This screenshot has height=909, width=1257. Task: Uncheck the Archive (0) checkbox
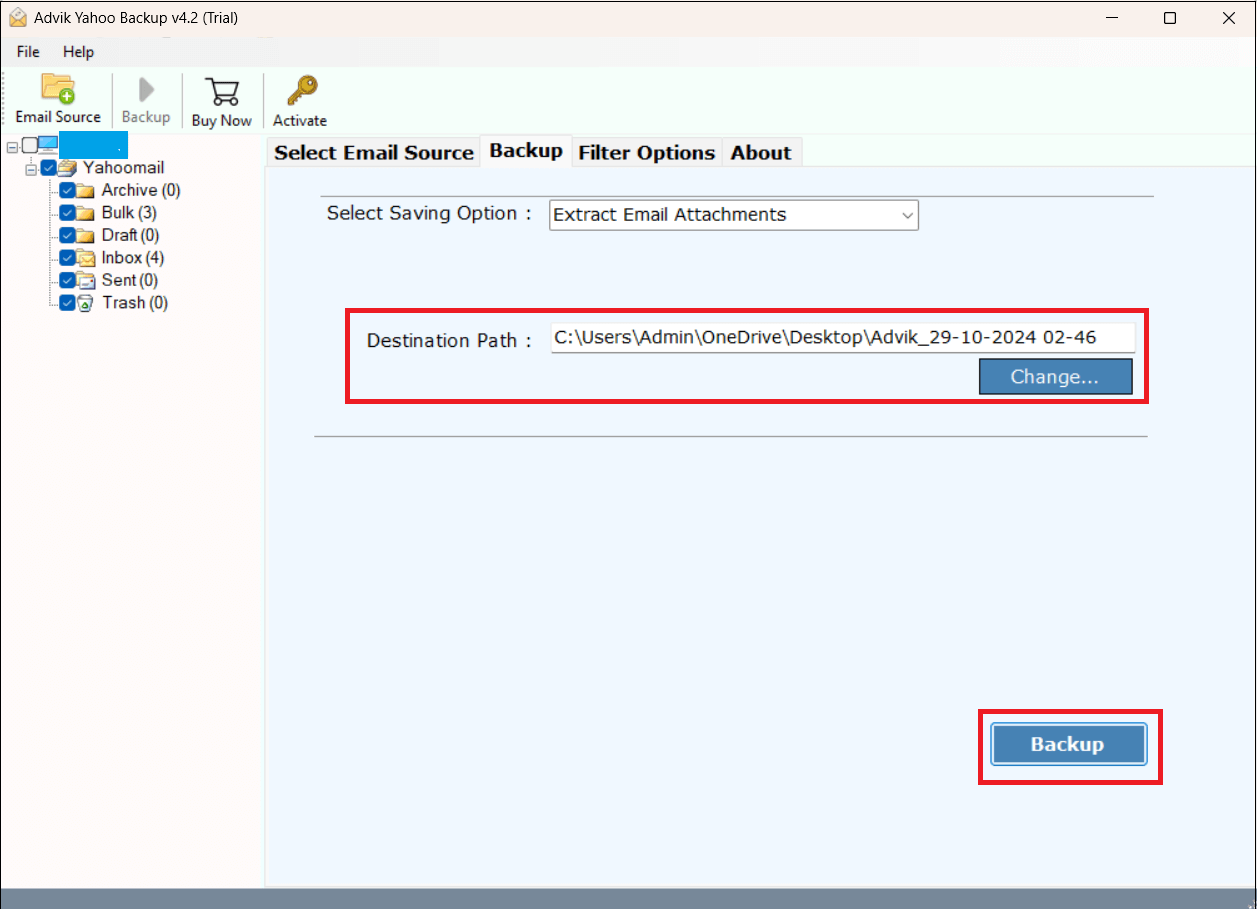(x=67, y=190)
